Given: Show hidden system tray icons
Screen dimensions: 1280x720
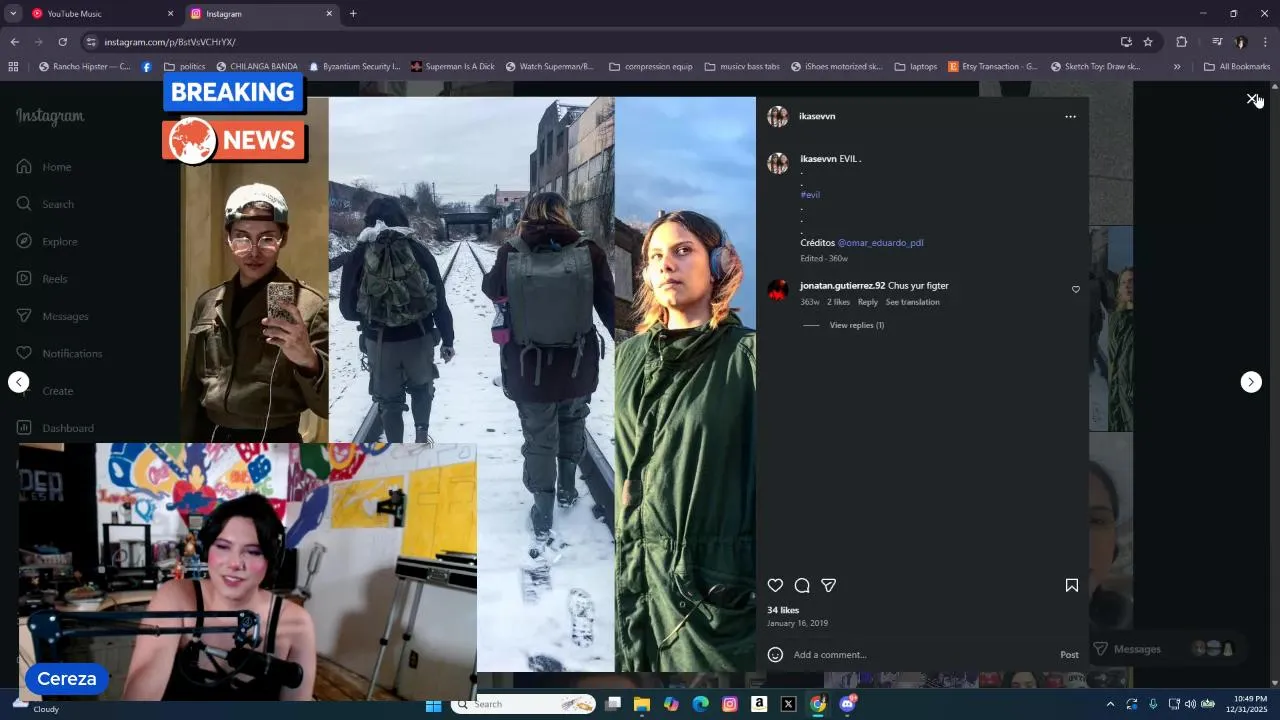Looking at the screenshot, I should [1109, 704].
